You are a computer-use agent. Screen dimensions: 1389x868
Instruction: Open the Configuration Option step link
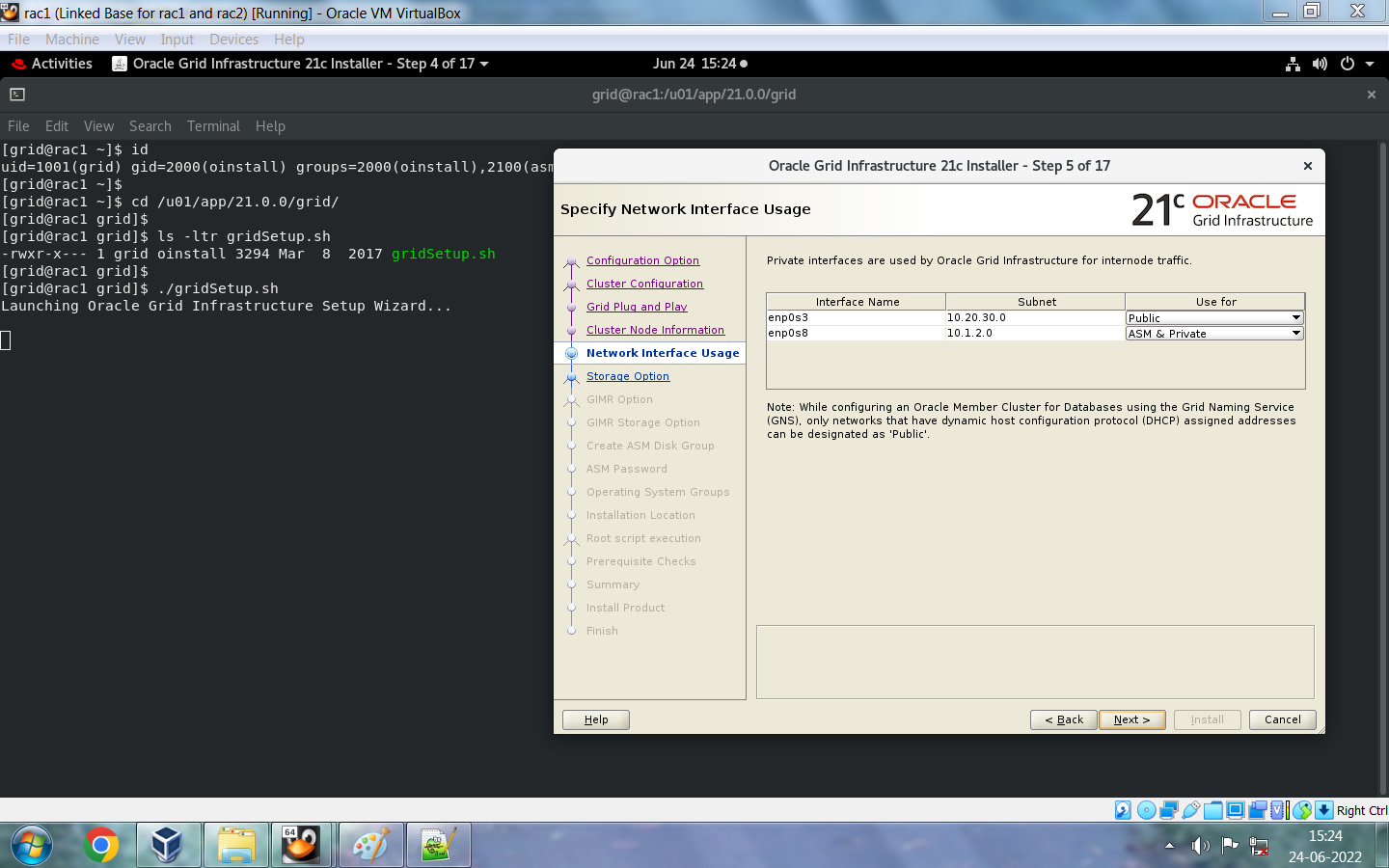642,260
